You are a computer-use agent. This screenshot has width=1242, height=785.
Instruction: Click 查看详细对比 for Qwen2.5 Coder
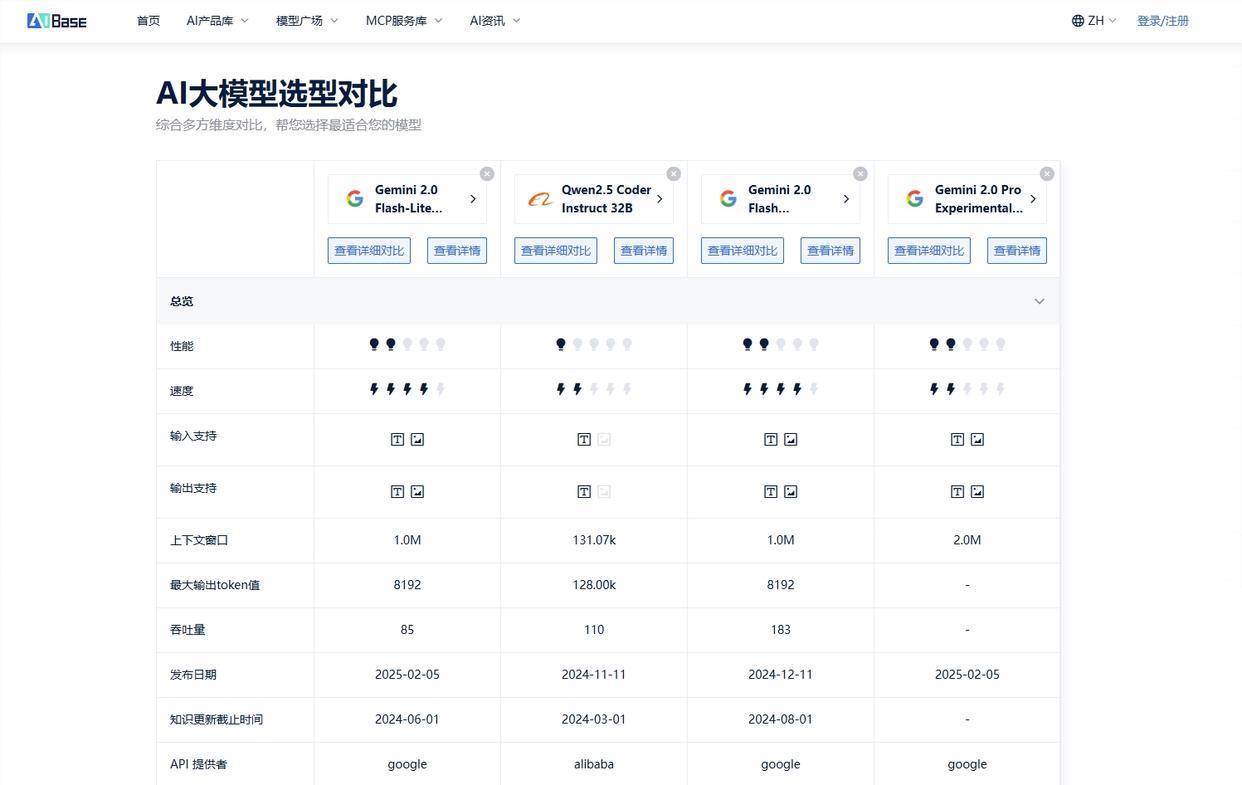coord(556,251)
